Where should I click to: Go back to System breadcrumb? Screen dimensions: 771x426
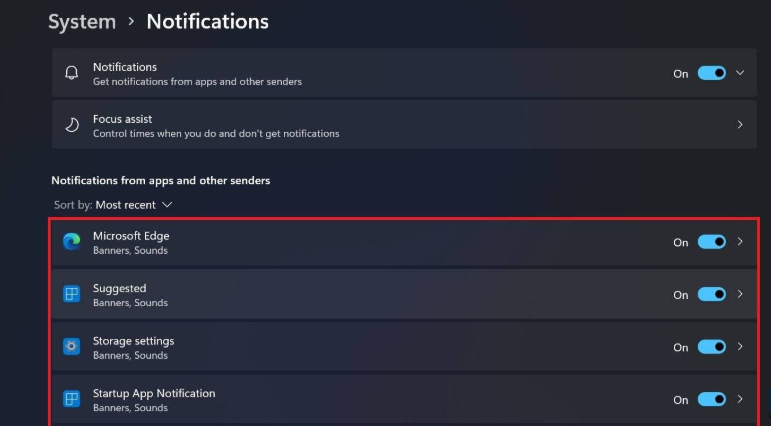coord(81,21)
